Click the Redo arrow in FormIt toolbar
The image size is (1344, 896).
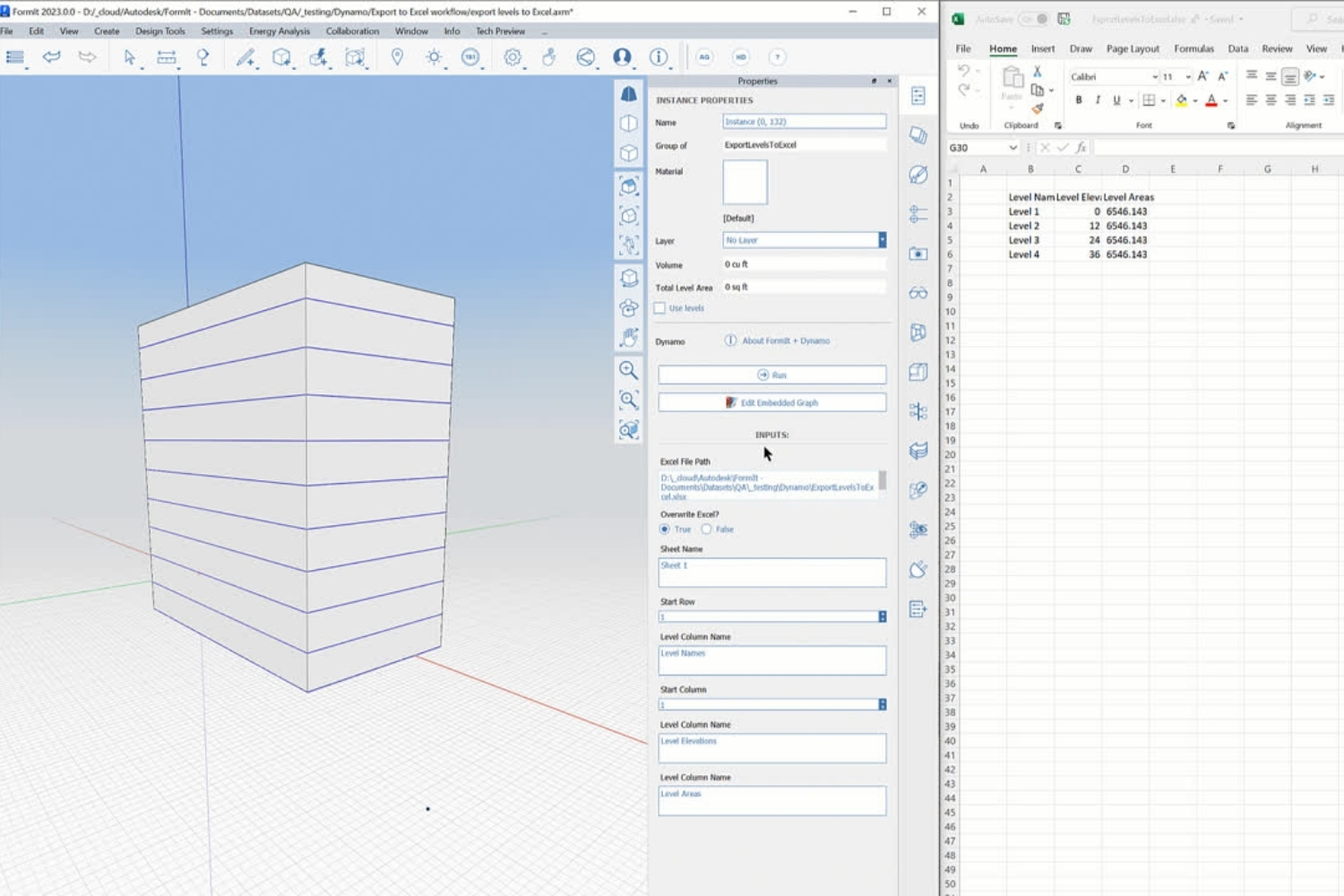(x=87, y=57)
